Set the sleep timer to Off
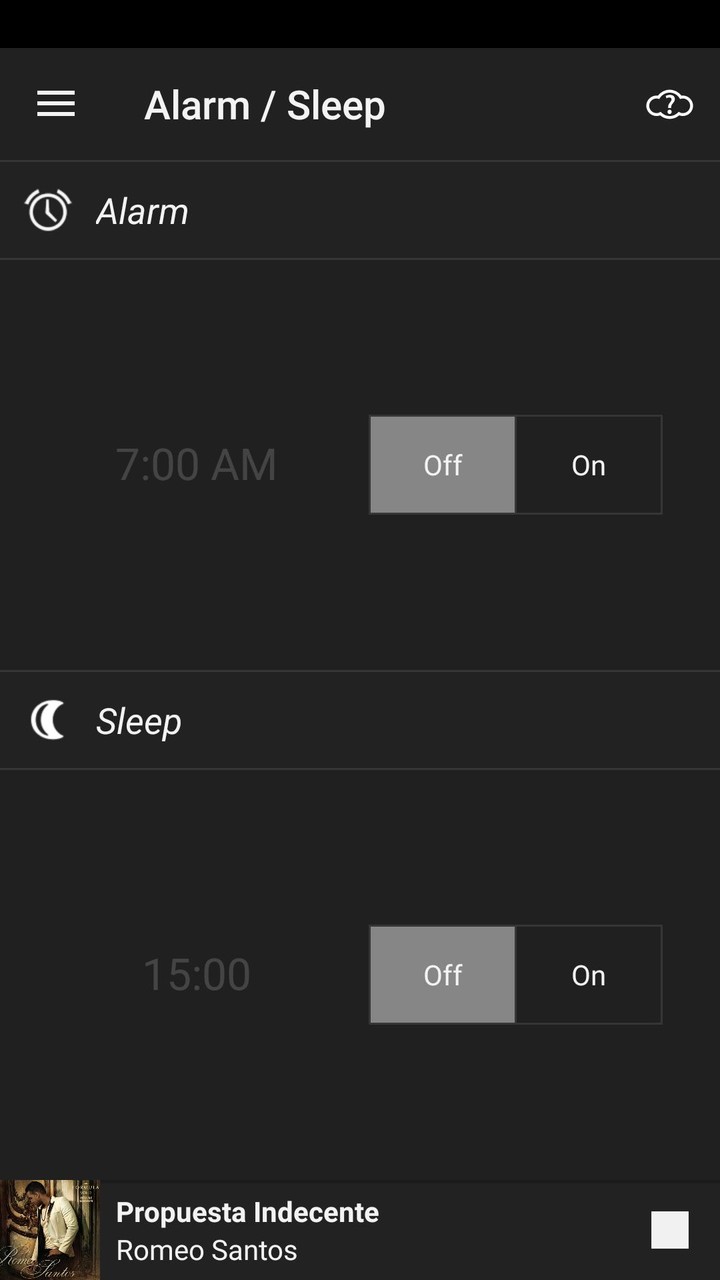Screen dimensions: 720x1280 (x=442, y=975)
